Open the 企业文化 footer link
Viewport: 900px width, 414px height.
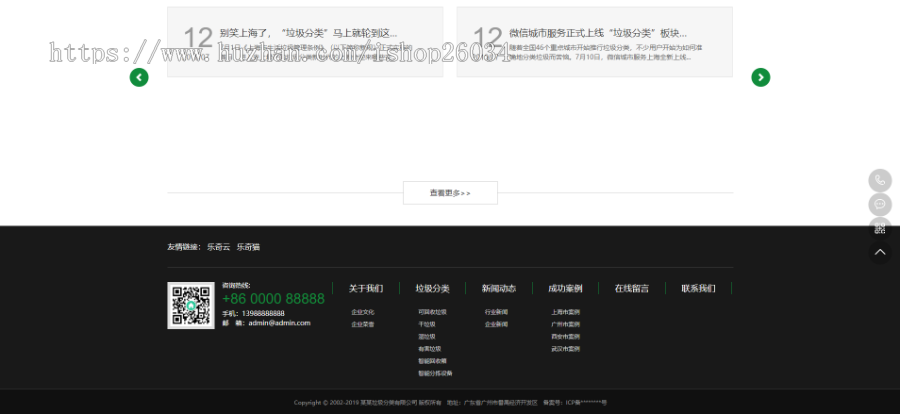pos(363,312)
